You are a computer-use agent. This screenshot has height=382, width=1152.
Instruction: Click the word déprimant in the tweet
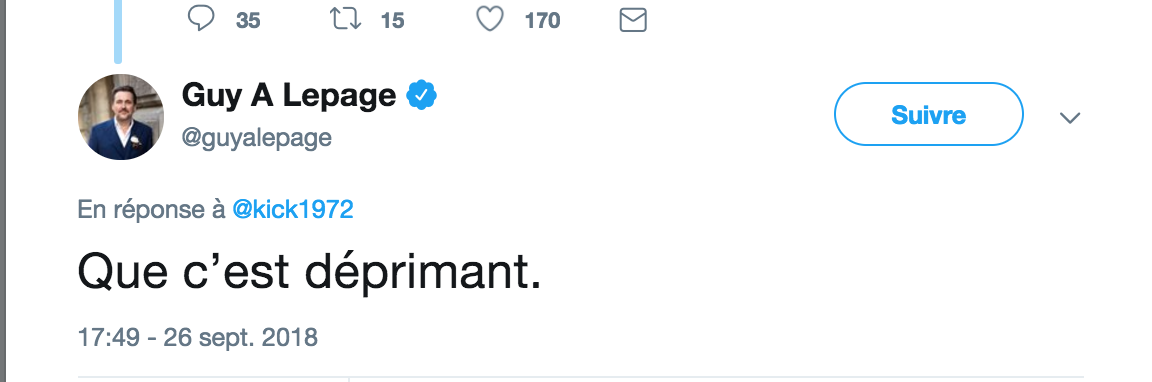(x=422, y=273)
